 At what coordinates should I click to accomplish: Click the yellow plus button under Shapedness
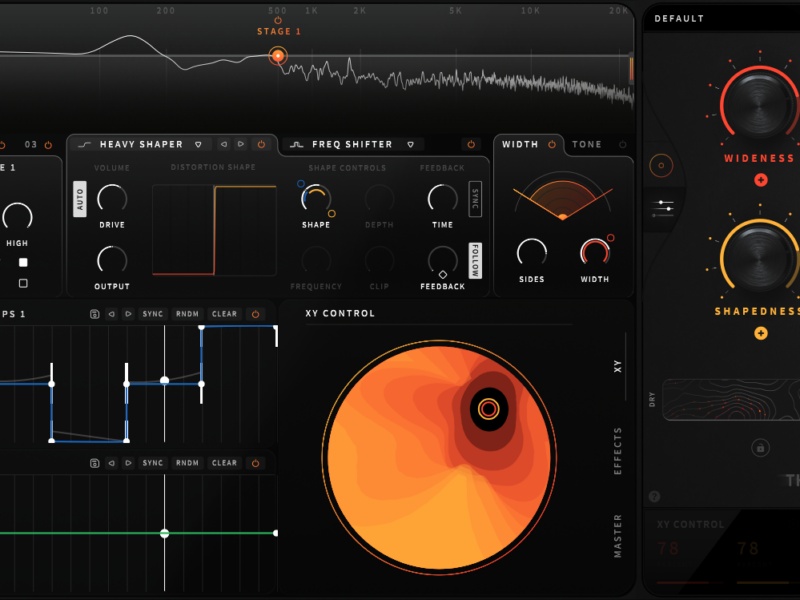761,333
